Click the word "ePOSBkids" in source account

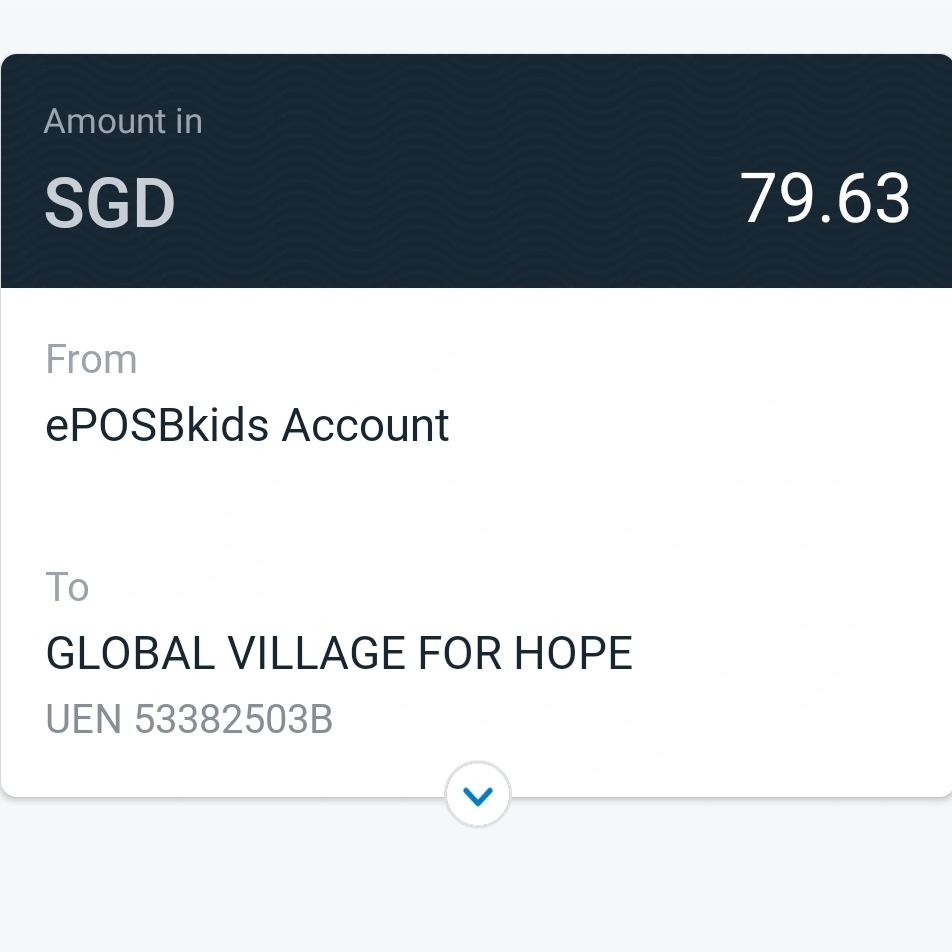tap(157, 426)
